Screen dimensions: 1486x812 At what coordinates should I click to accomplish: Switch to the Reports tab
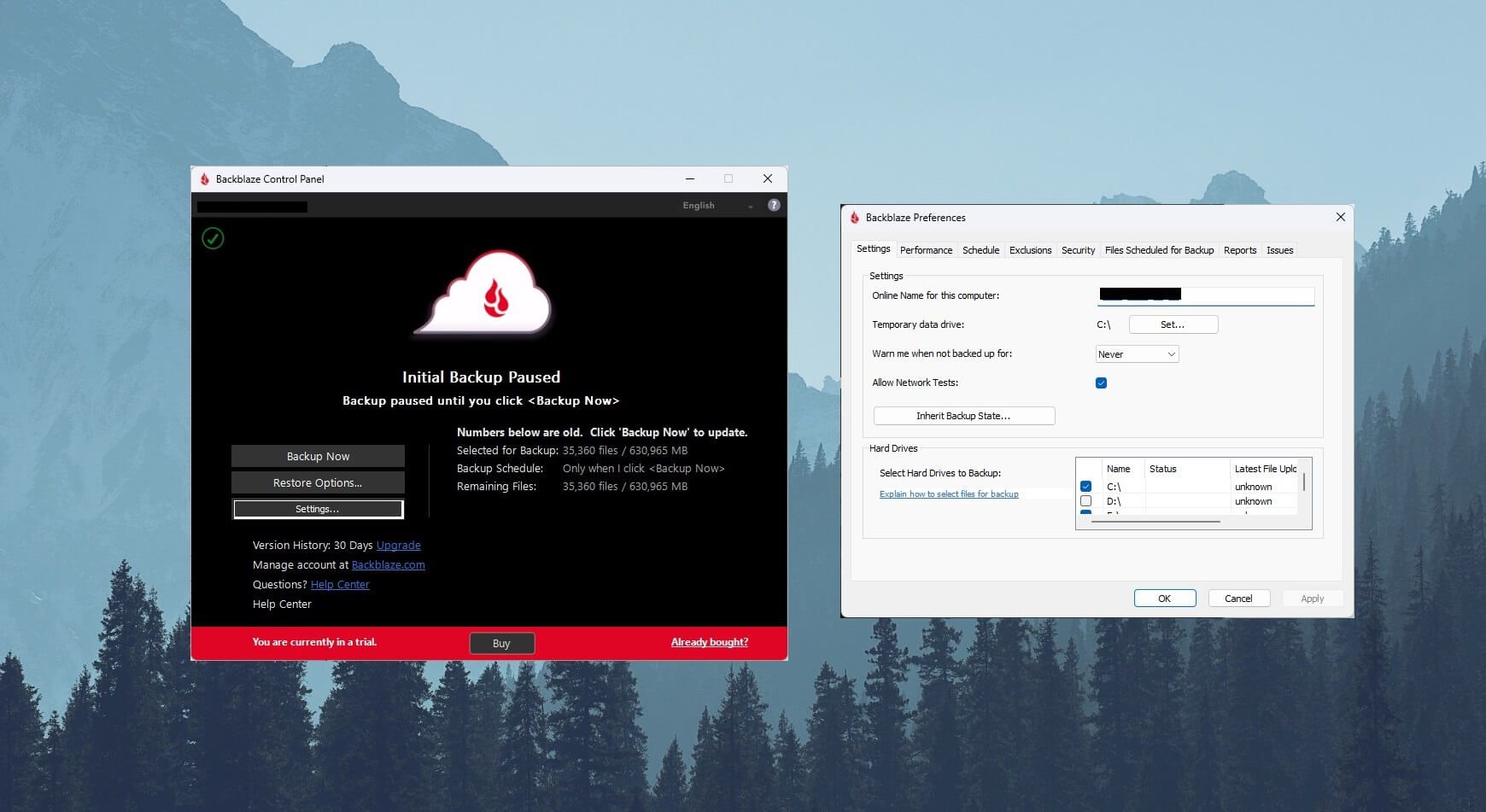point(1240,250)
